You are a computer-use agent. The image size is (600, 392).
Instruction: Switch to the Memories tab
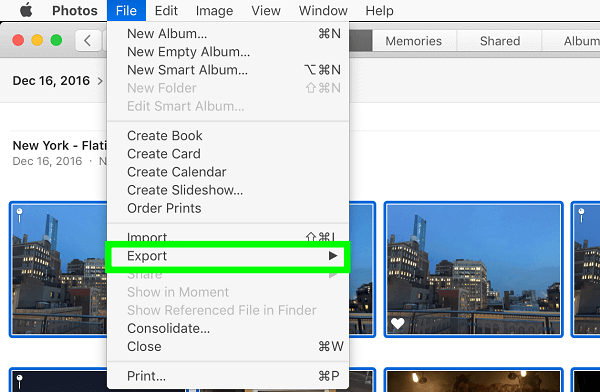pos(413,41)
